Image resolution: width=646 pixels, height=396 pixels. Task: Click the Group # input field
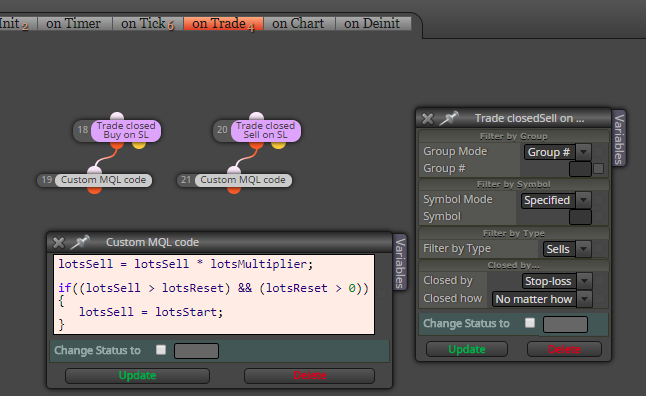580,169
